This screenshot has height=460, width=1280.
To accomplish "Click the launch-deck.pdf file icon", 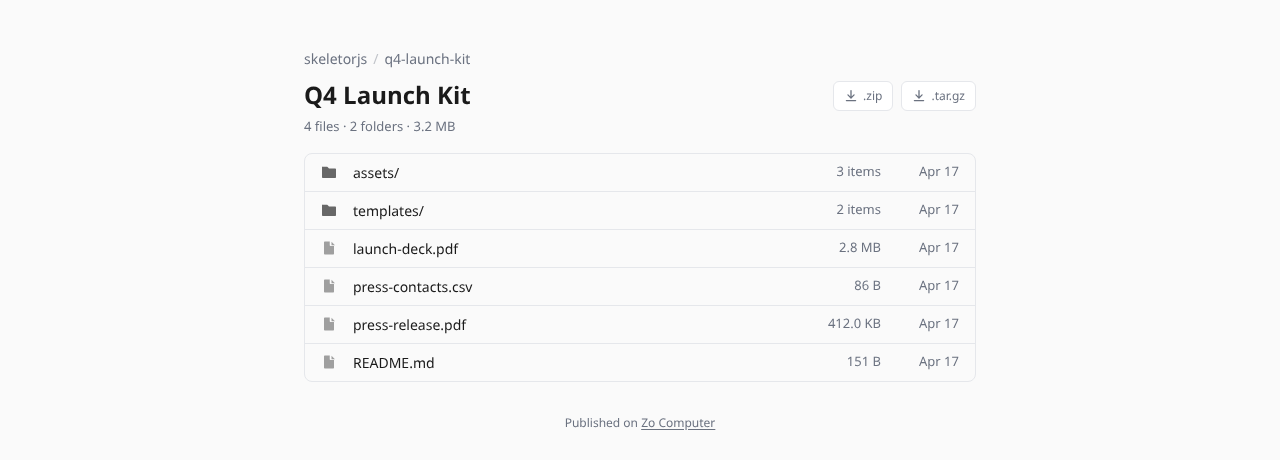I will pos(329,248).
